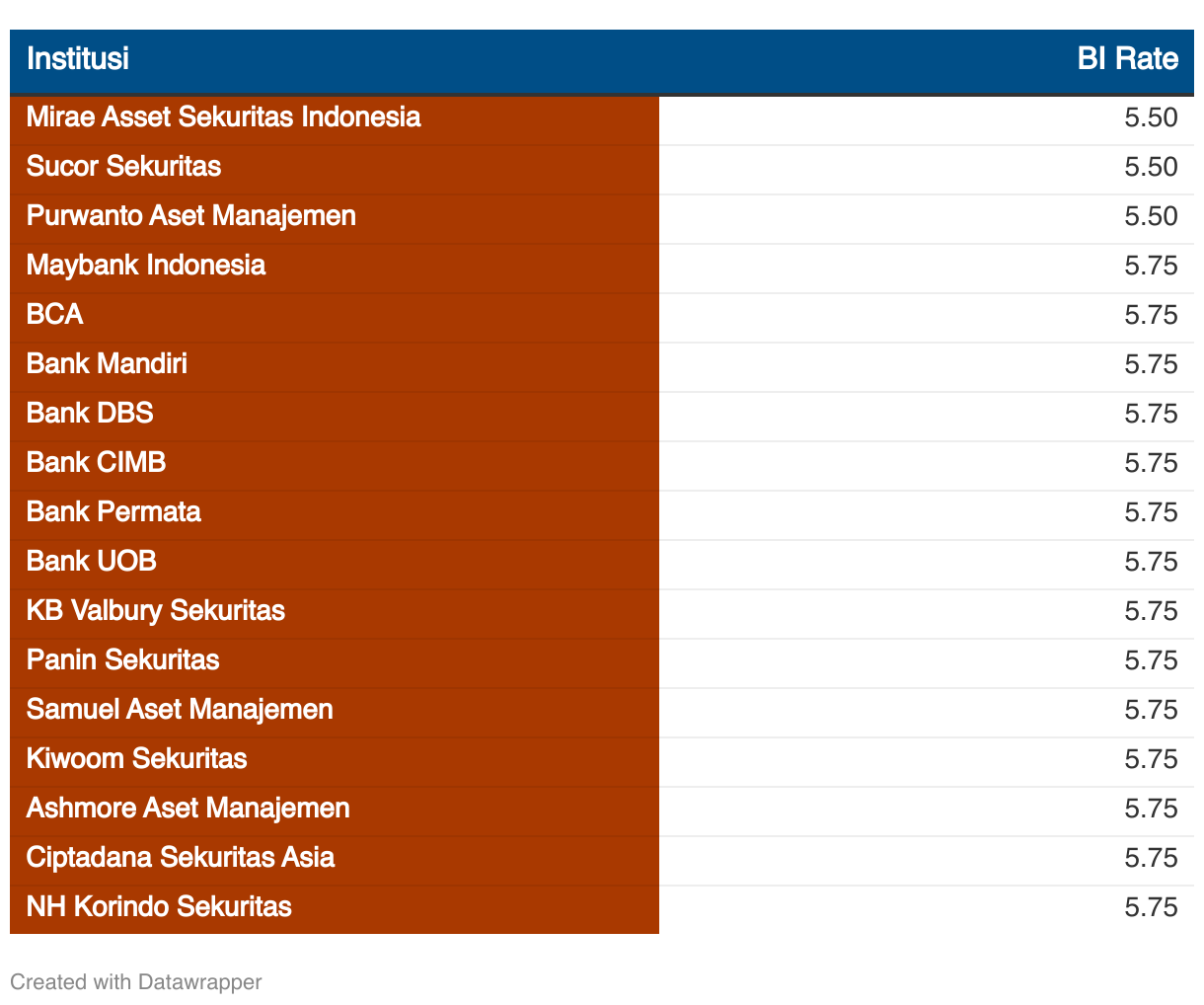Click the 5.50 rate beside Purwanto Aset Manajemen
1204x1005 pixels.
[x=1151, y=216]
